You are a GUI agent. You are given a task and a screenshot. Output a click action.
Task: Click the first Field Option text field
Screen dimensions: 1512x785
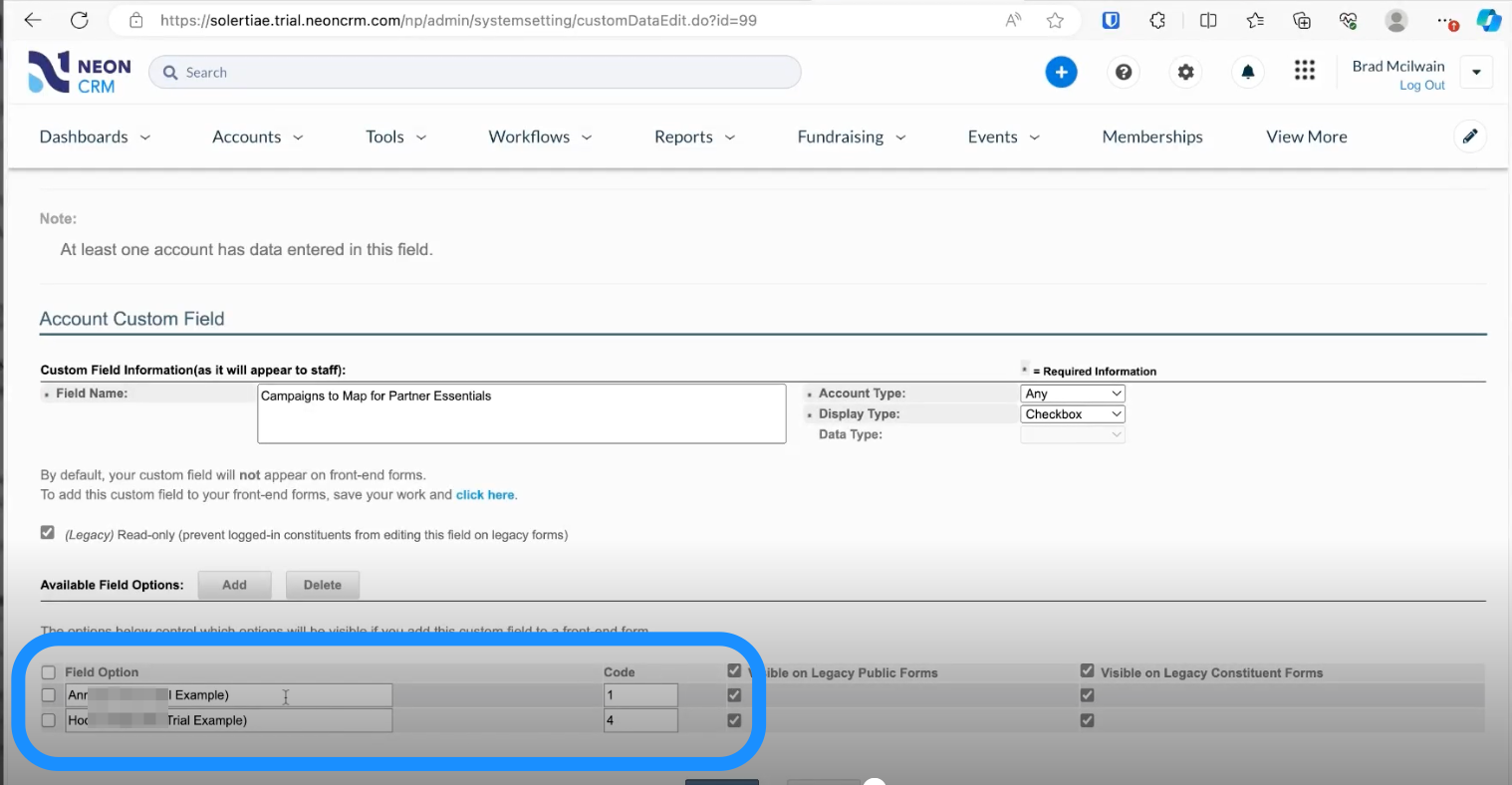point(229,695)
